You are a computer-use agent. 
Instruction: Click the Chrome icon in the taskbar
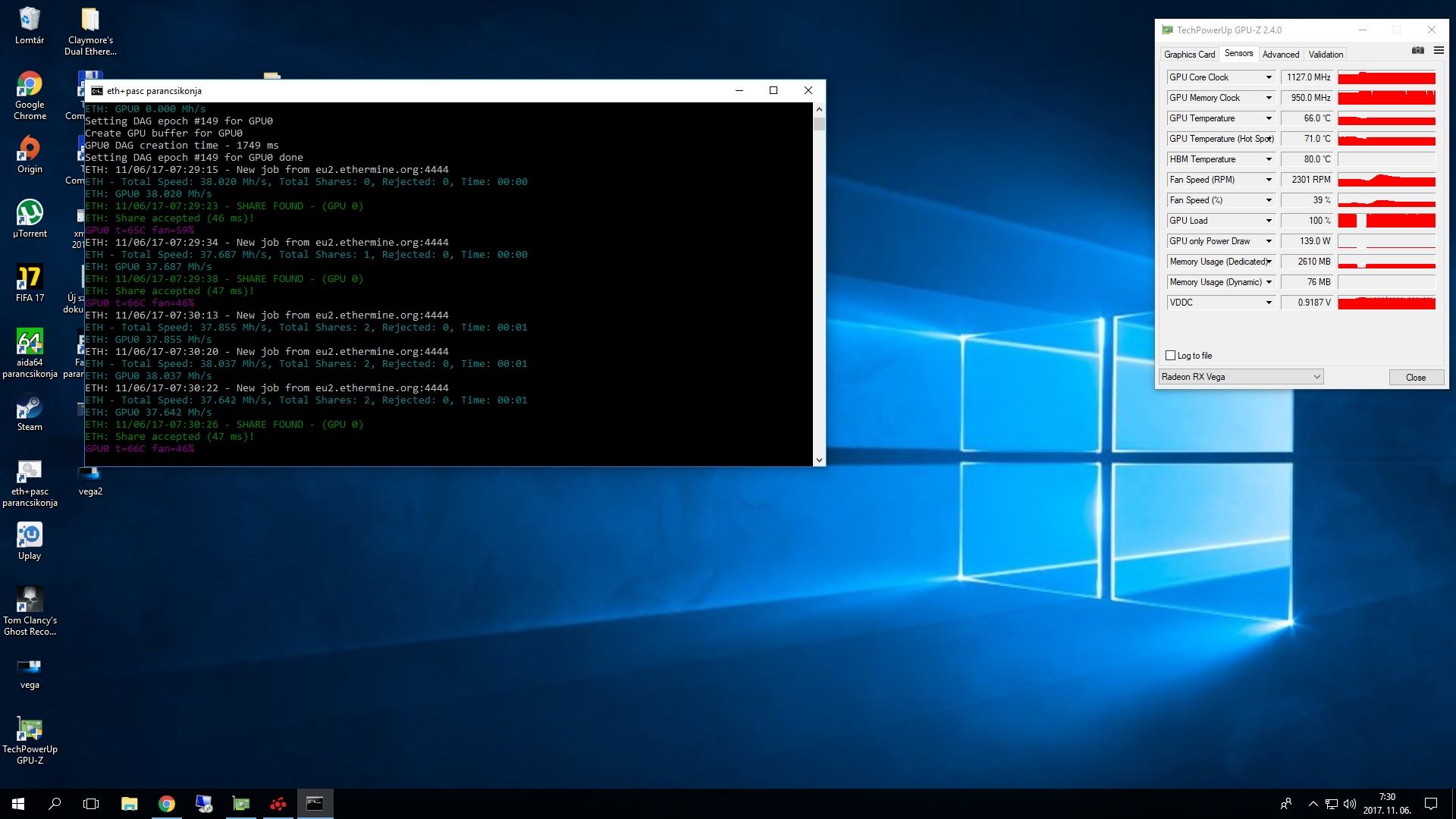tap(167, 804)
